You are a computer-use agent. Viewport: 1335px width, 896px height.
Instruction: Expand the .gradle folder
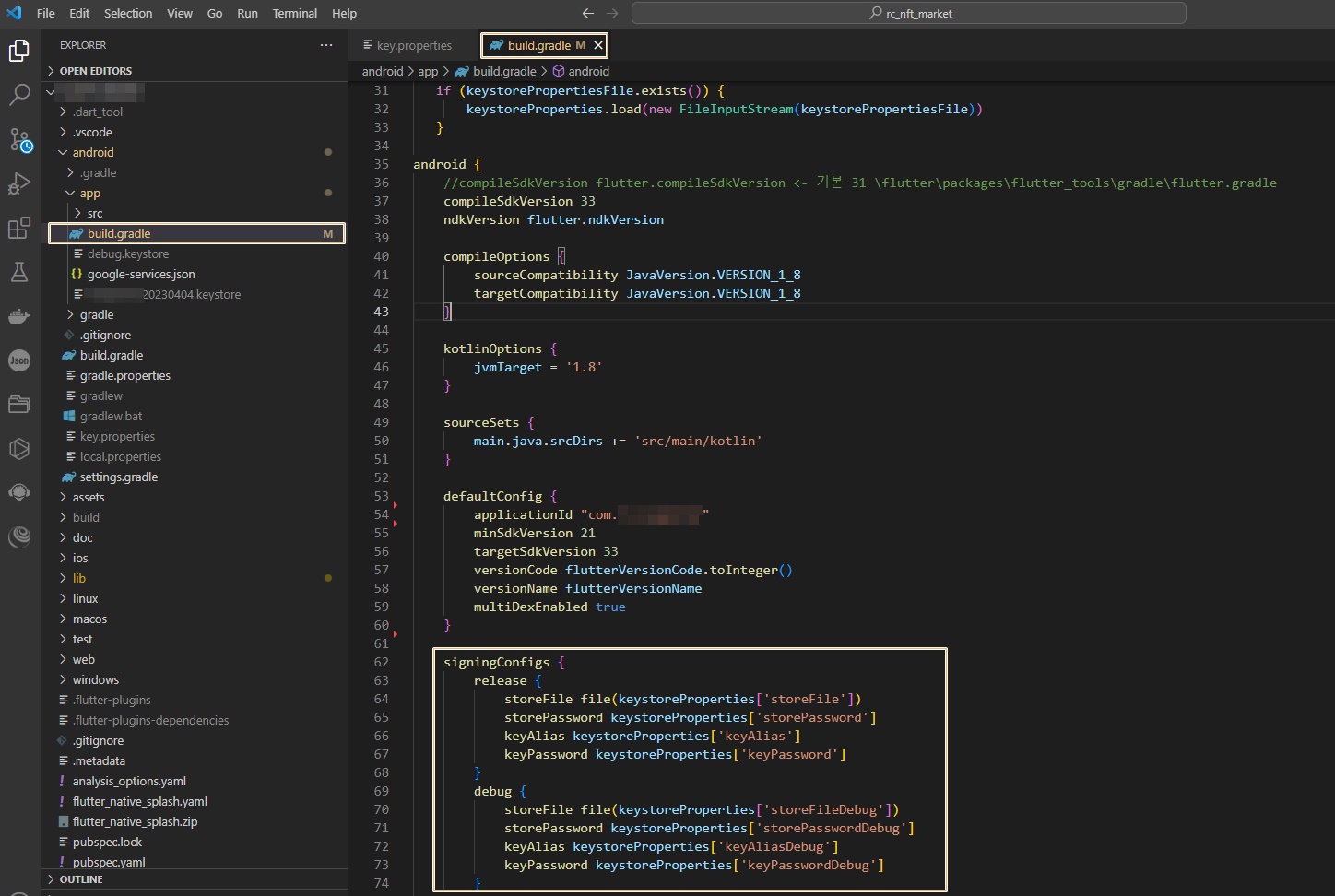coord(98,172)
